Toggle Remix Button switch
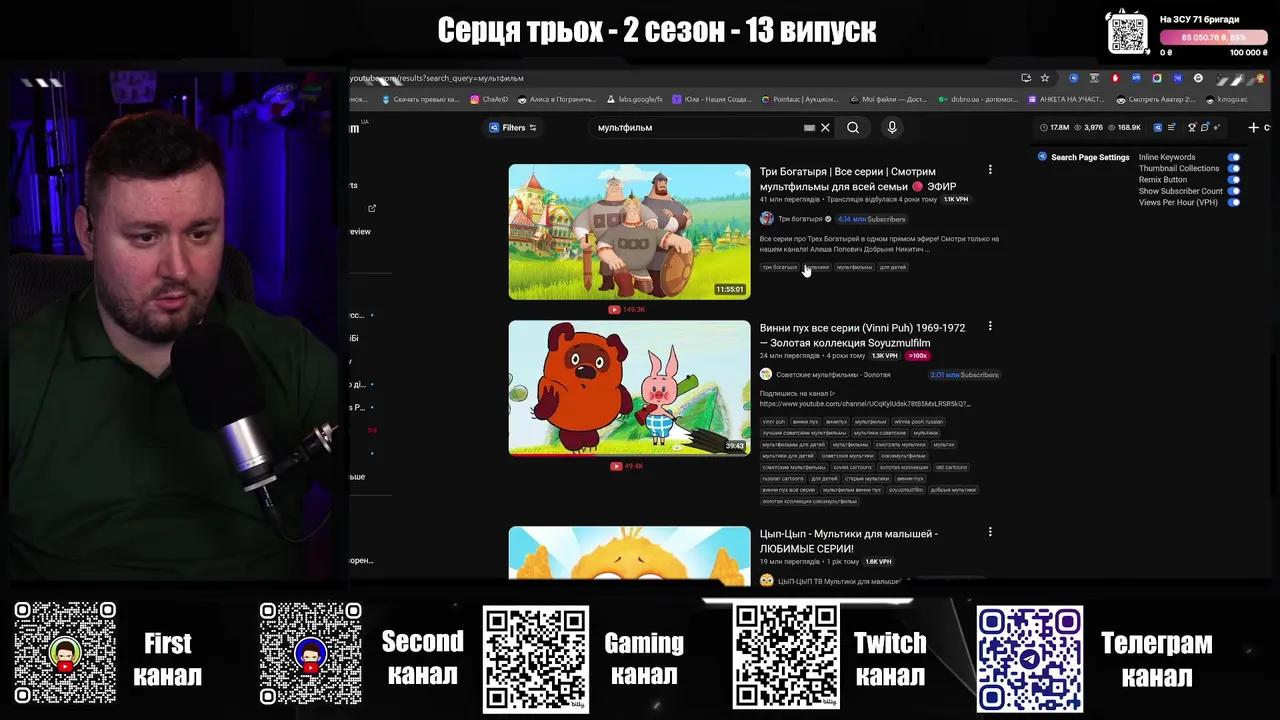The width and height of the screenshot is (1280, 720). pyautogui.click(x=1234, y=180)
